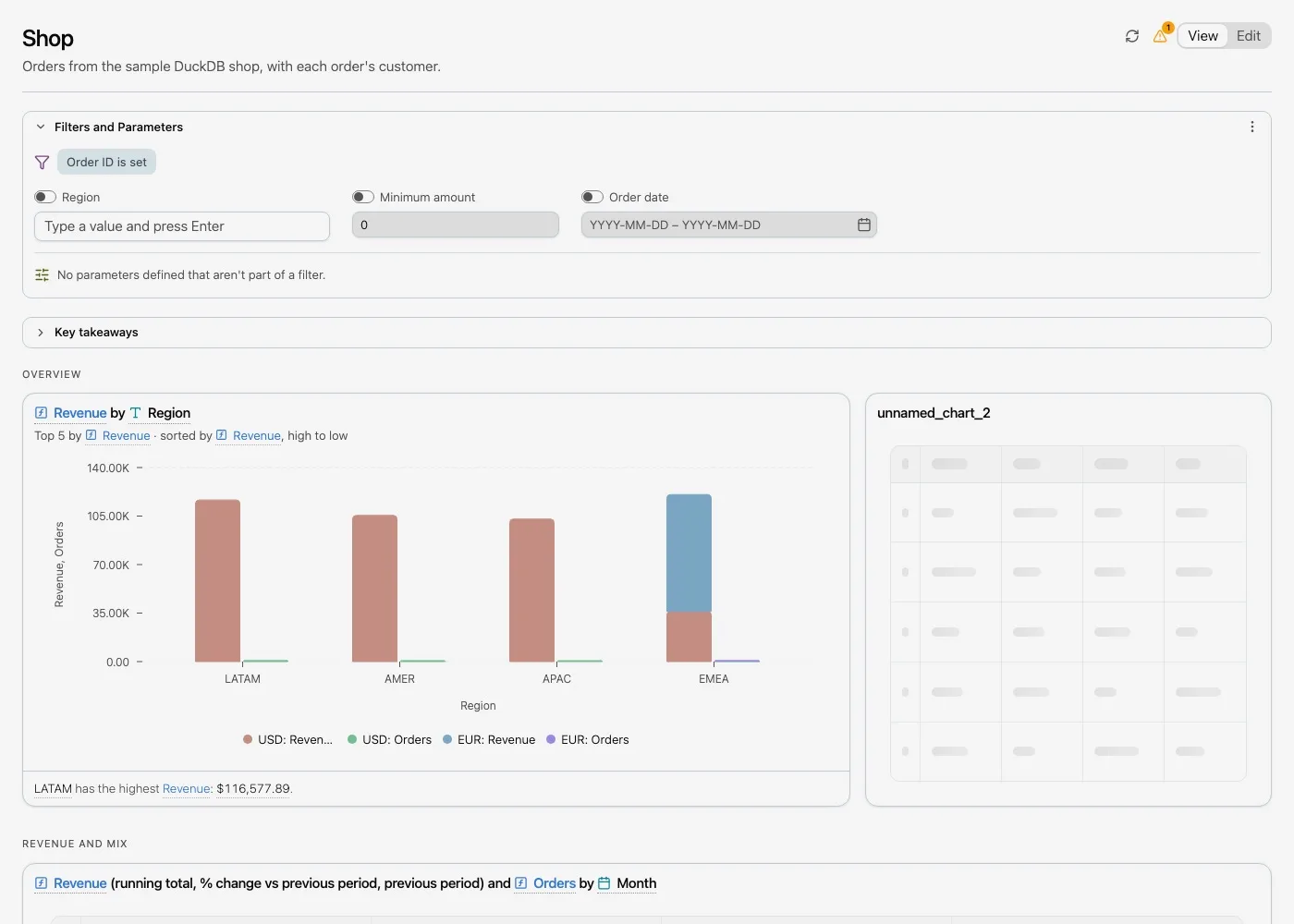Viewport: 1294px width, 924px height.
Task: Click the measure icon beside Revenue chart title
Action: (41, 413)
